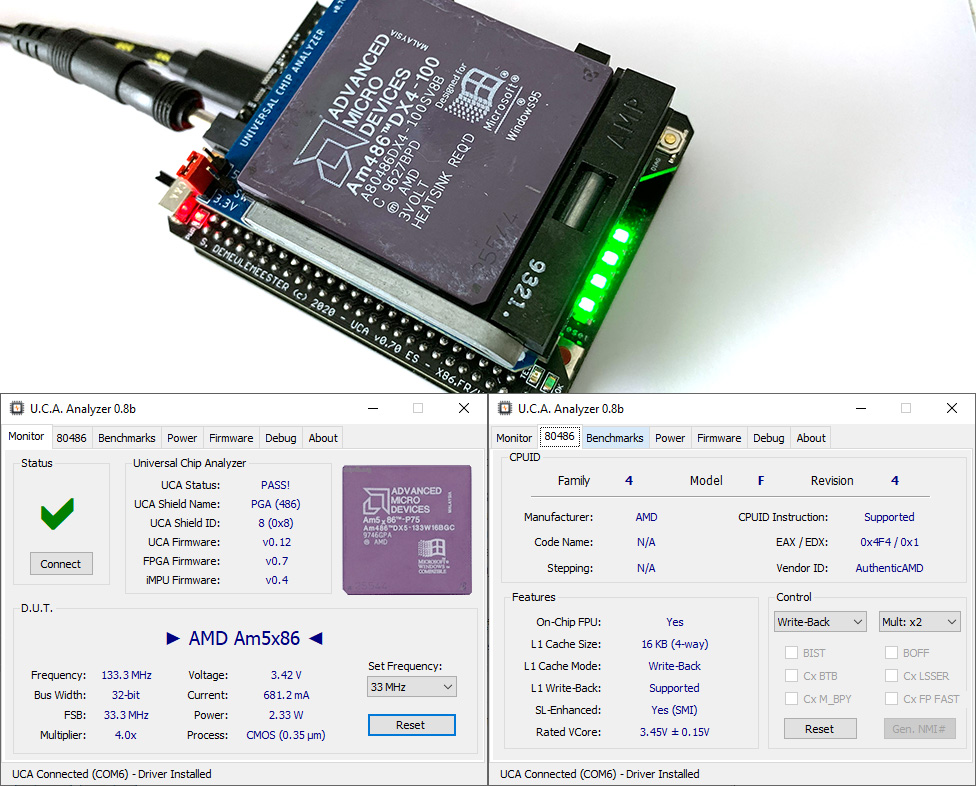Image resolution: width=976 pixels, height=786 pixels.
Task: Click the Process value "CMOS (0.35 µm)"
Action: [286, 735]
